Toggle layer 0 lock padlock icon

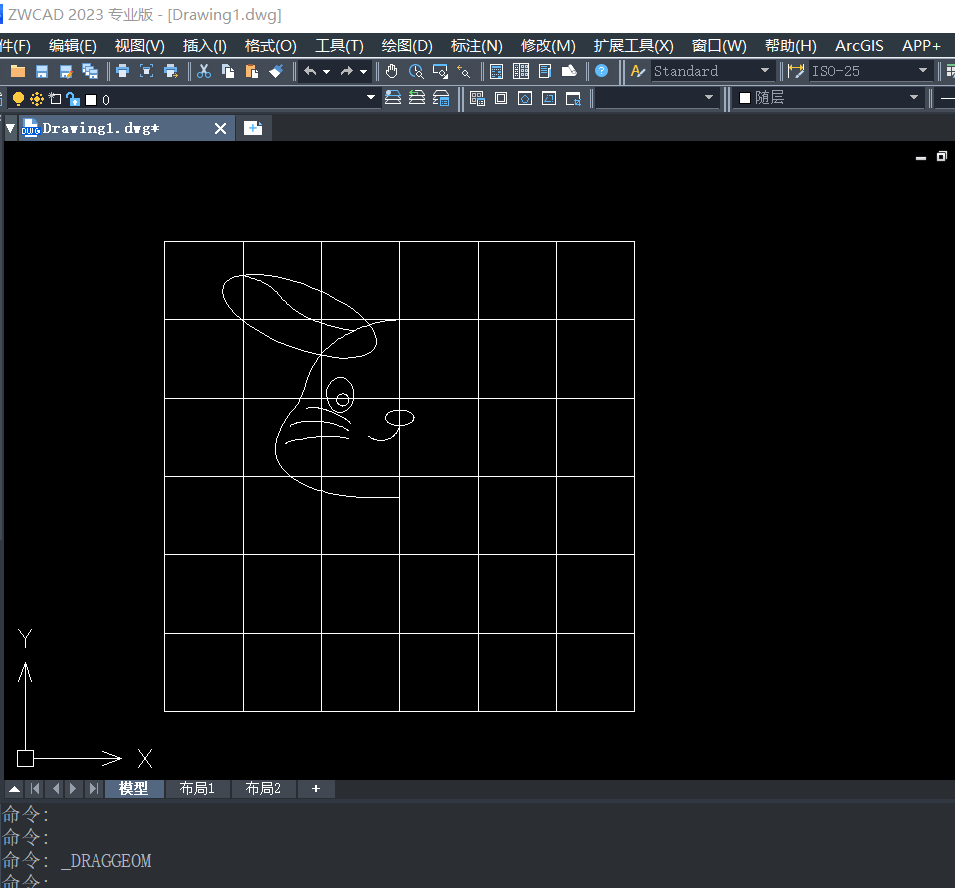pyautogui.click(x=73, y=99)
